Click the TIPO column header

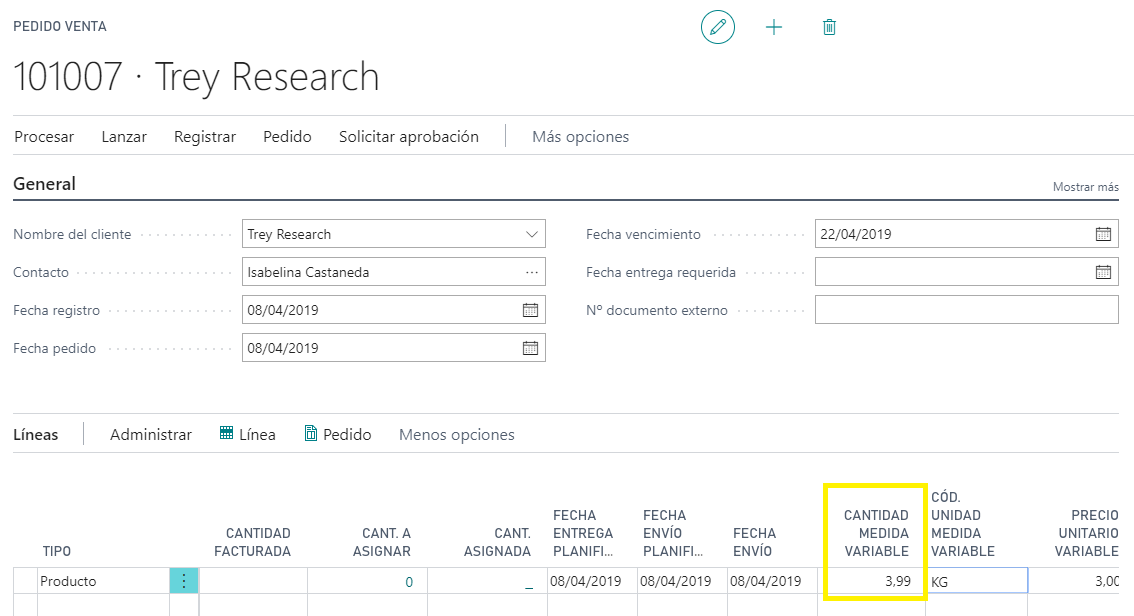point(56,551)
